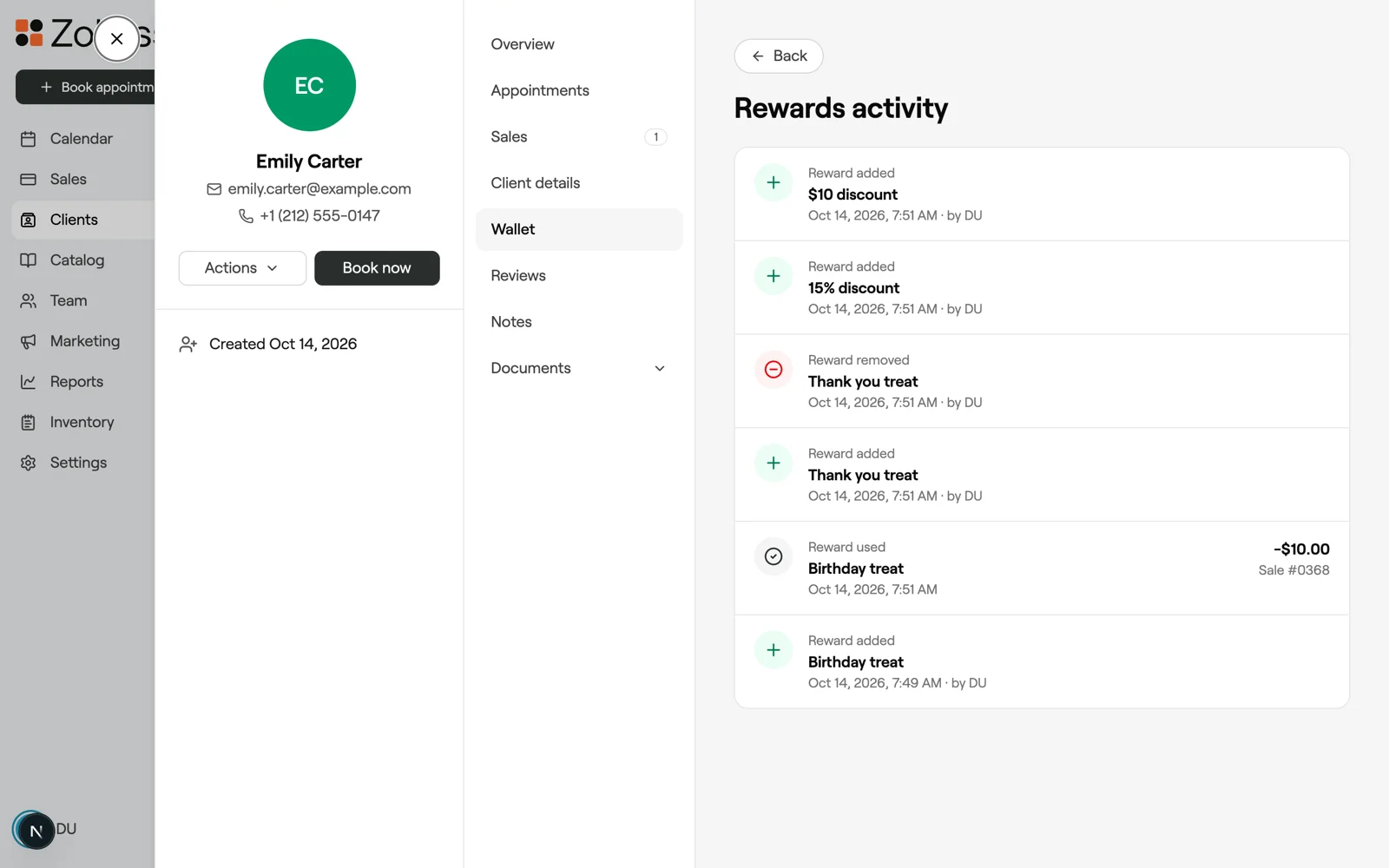
Task: Click the phone icon beside the number
Action: (x=246, y=216)
